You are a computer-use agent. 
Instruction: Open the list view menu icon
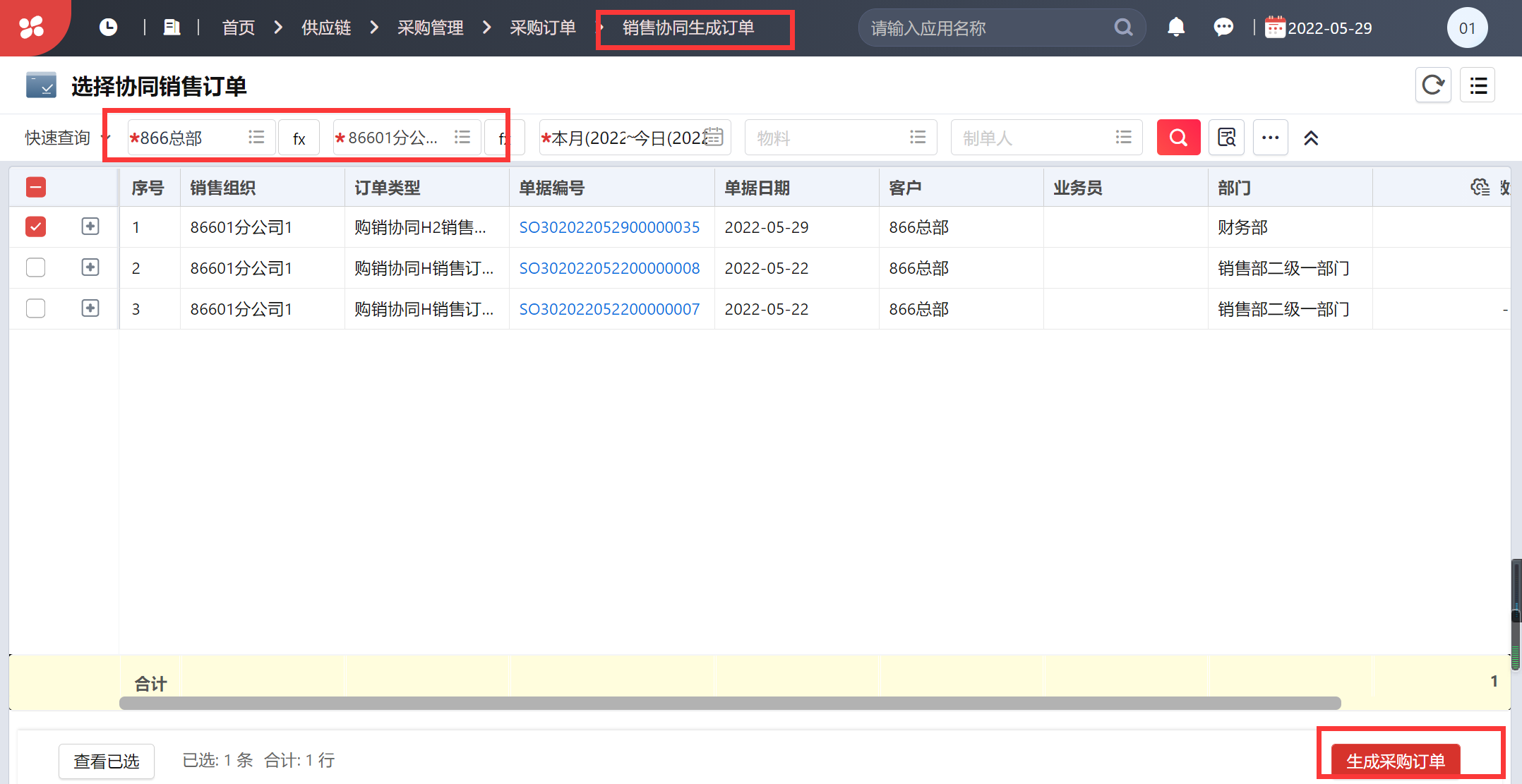click(1478, 85)
